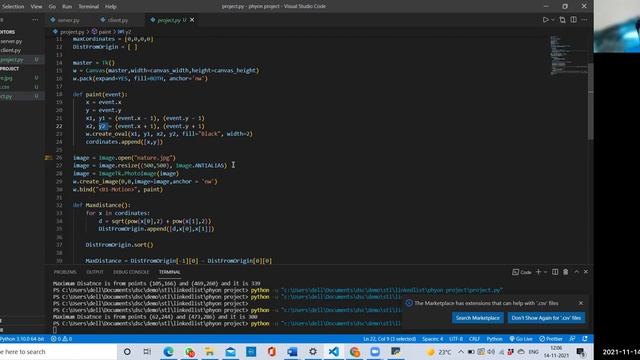Open the notifications bell in status bar
Image resolution: width=640 pixels, height=360 pixels.
click(x=585, y=339)
